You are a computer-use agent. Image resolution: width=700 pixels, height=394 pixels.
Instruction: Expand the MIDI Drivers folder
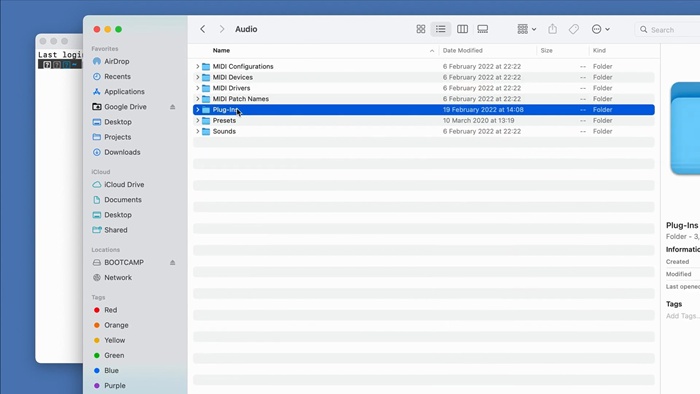[x=198, y=88]
